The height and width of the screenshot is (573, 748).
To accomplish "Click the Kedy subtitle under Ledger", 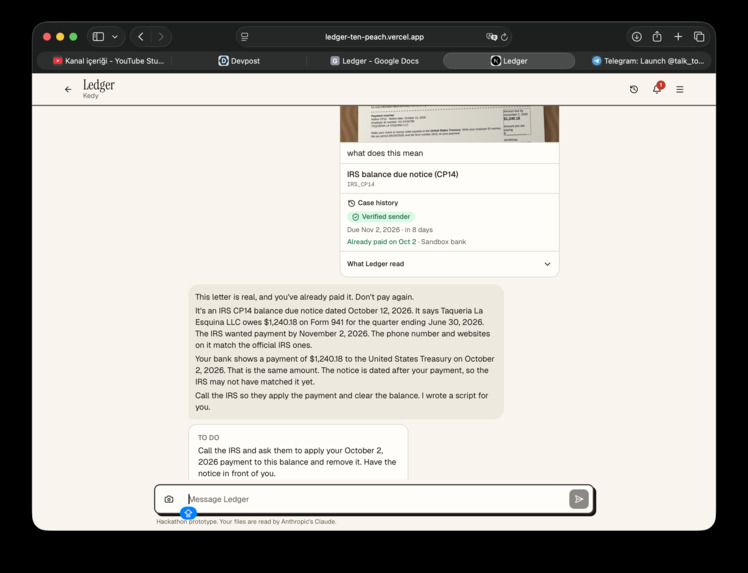I will 91,95.
